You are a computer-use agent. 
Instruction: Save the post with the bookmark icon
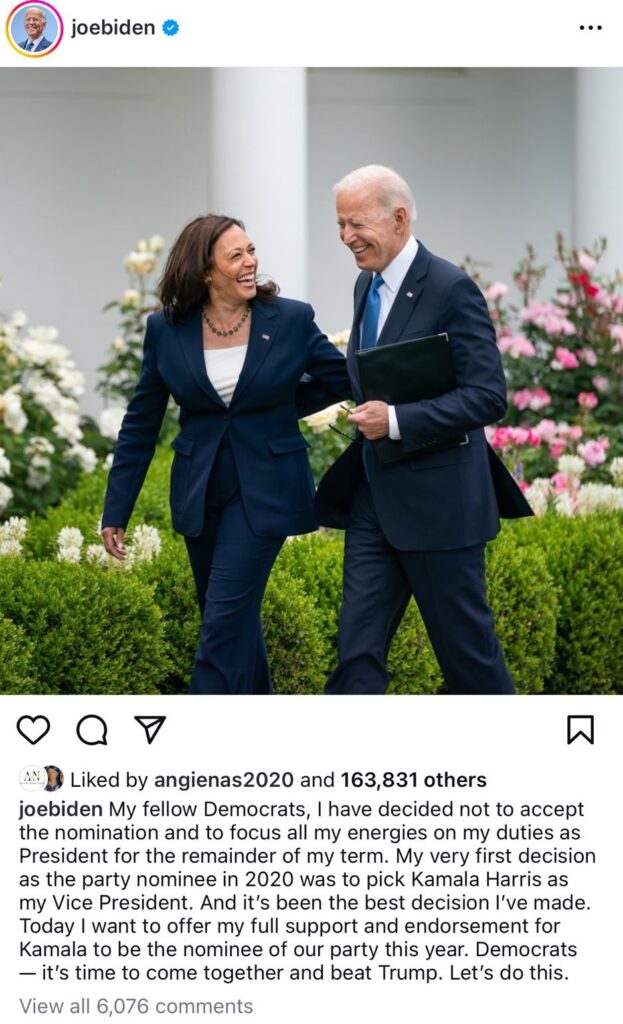click(580, 730)
